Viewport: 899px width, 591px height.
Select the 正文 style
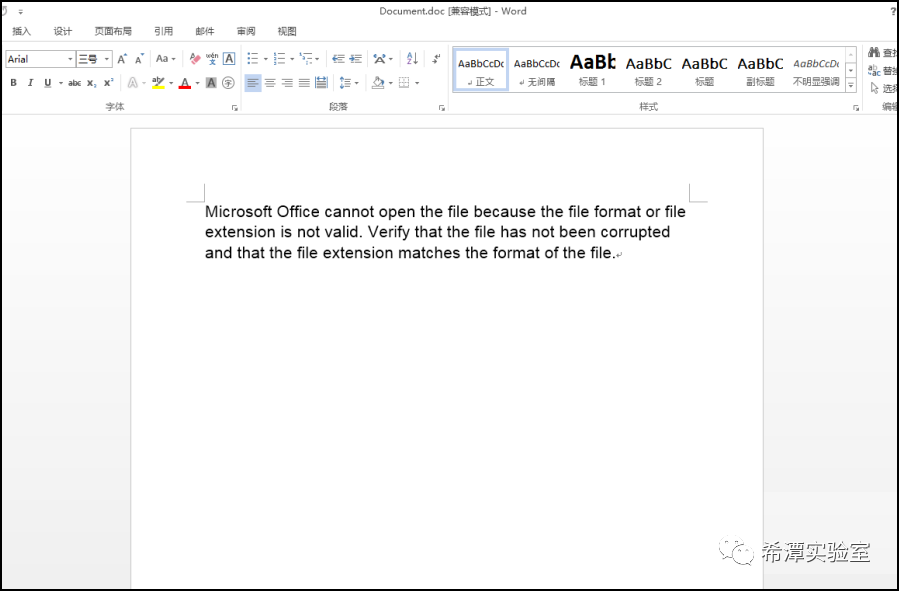pos(481,70)
